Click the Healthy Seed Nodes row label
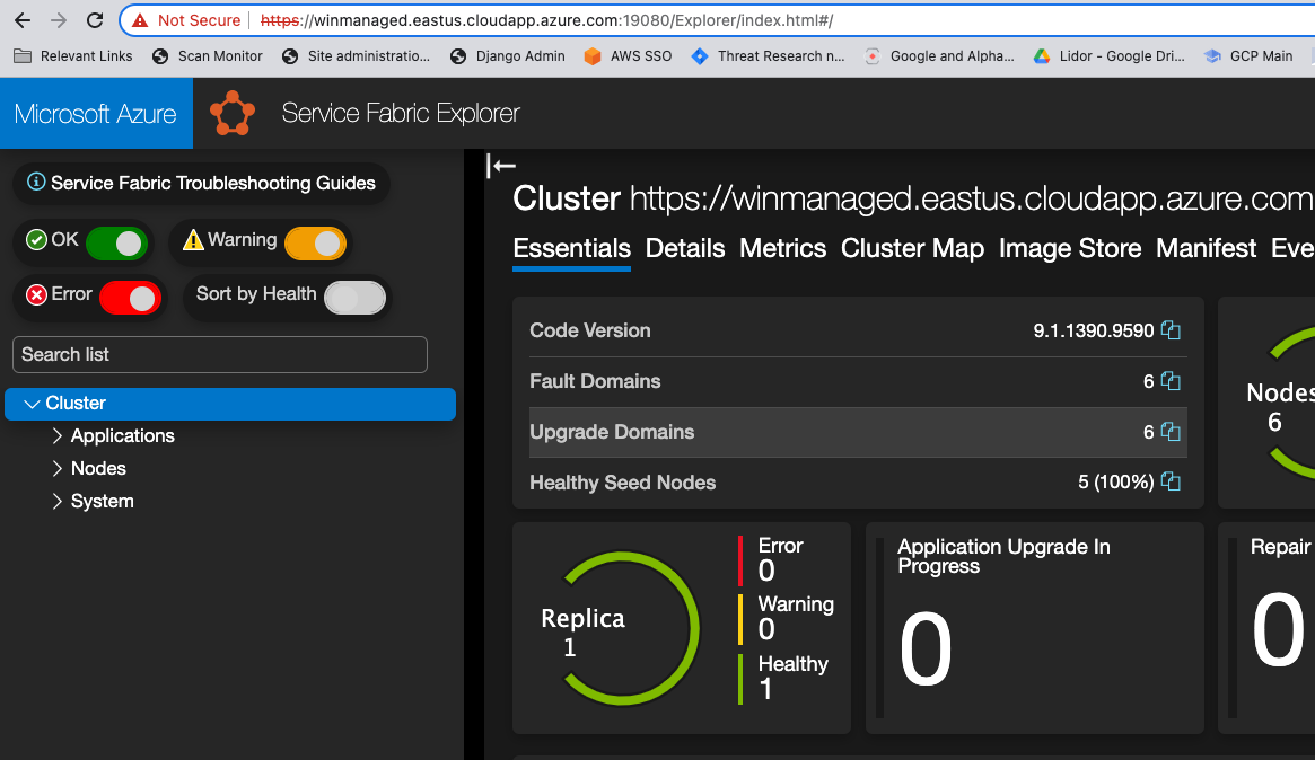 click(x=623, y=482)
